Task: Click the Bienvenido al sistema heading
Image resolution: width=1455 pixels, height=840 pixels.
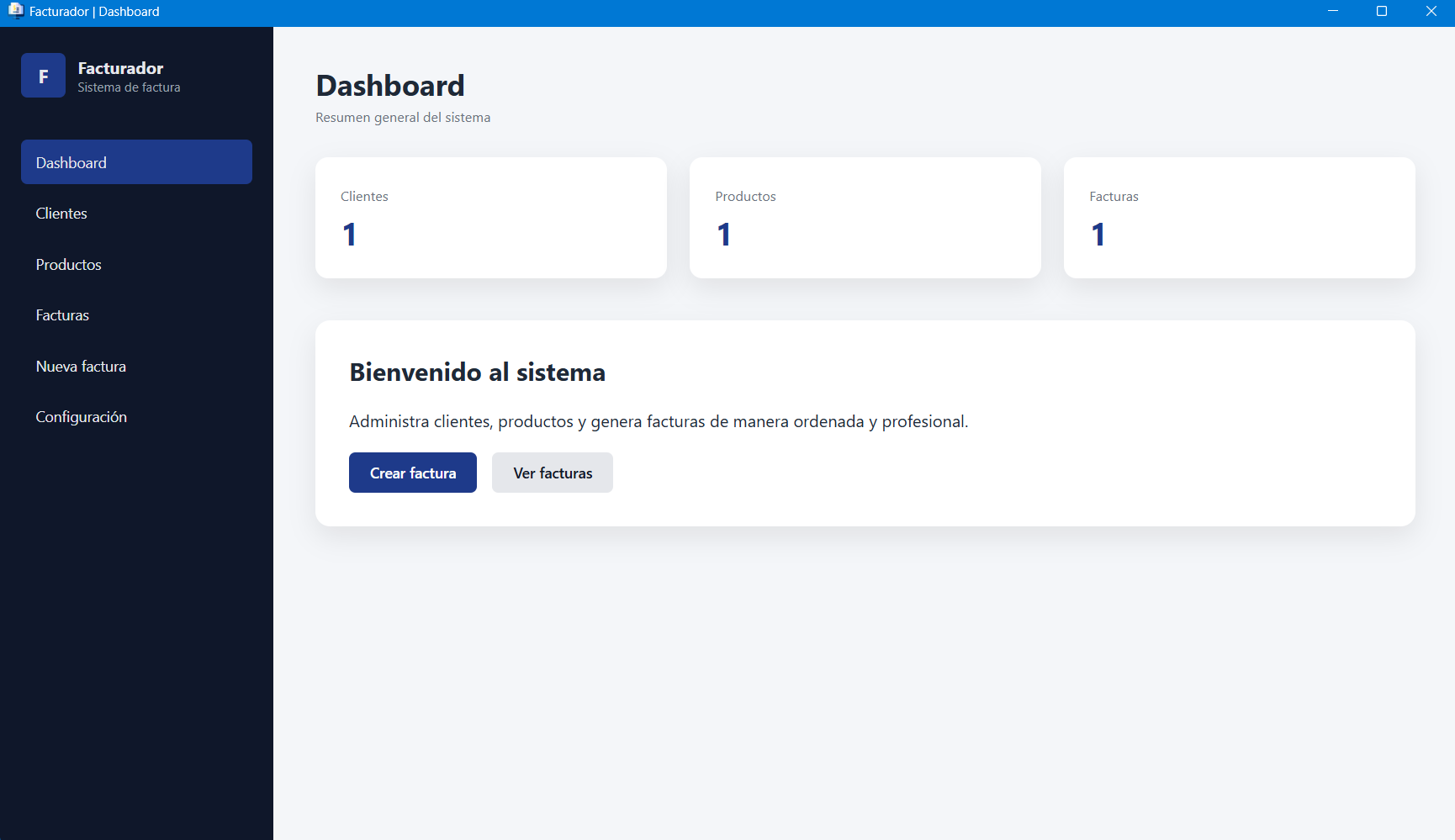Action: [x=477, y=372]
